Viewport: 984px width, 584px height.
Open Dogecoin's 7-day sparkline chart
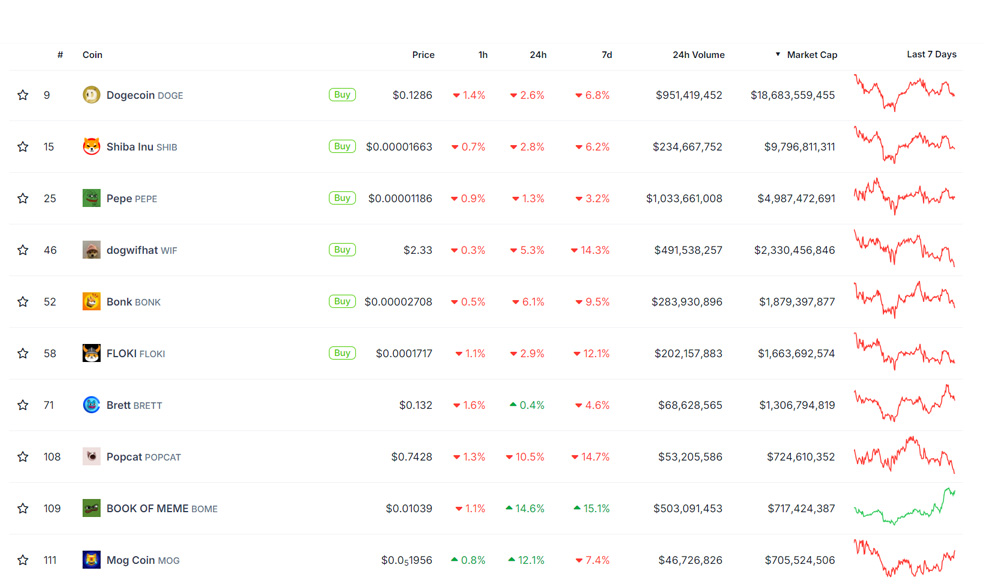click(904, 93)
